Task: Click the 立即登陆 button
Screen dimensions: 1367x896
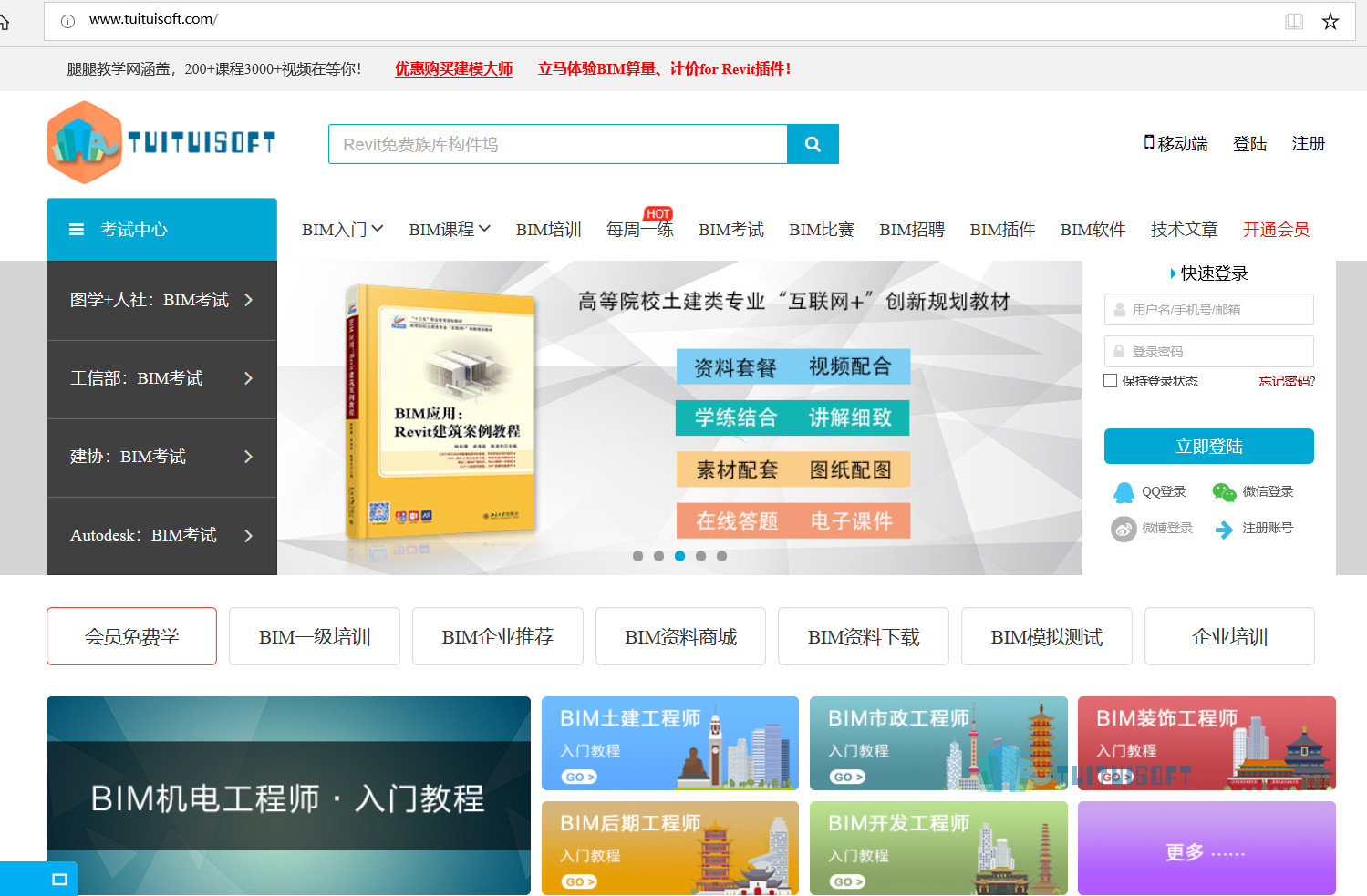Action: point(1209,447)
